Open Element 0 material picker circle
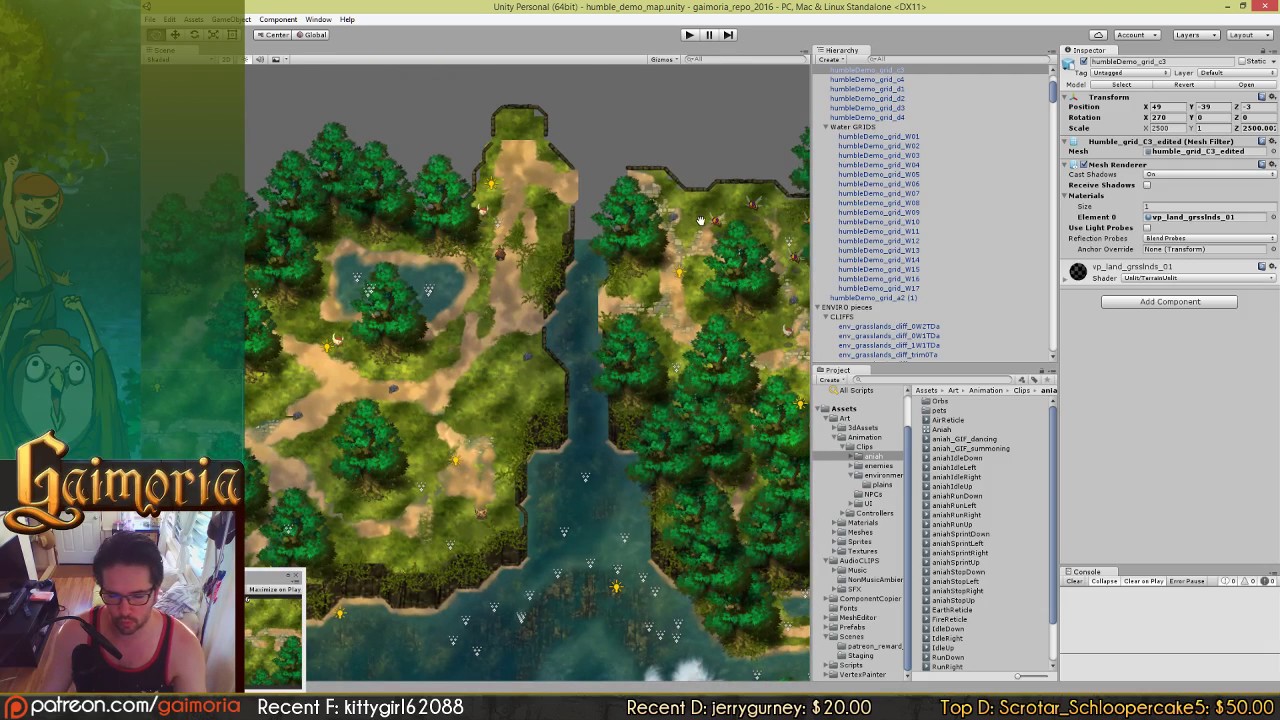Viewport: 1280px width, 720px height. [1272, 217]
